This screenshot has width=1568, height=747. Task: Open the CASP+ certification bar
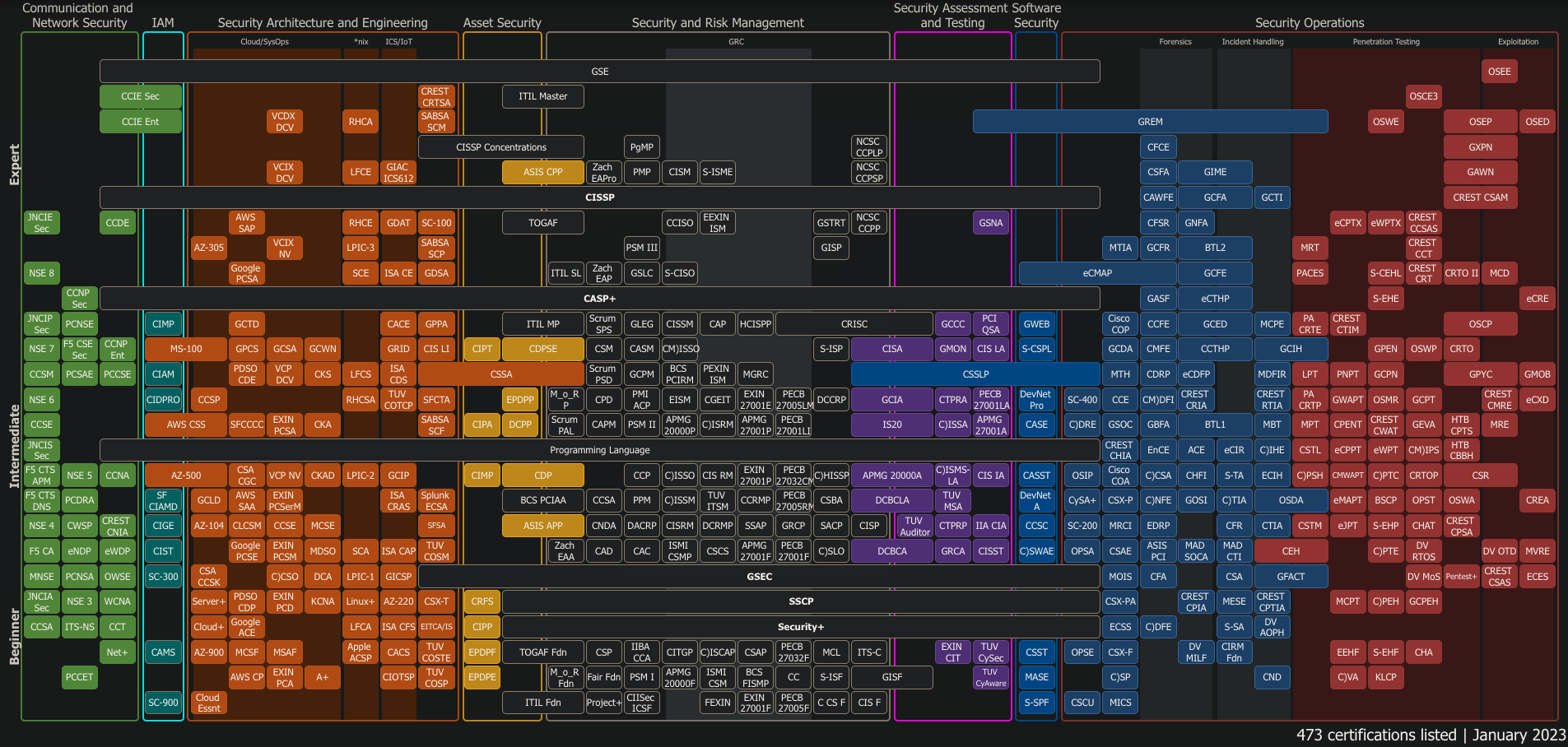coord(599,299)
